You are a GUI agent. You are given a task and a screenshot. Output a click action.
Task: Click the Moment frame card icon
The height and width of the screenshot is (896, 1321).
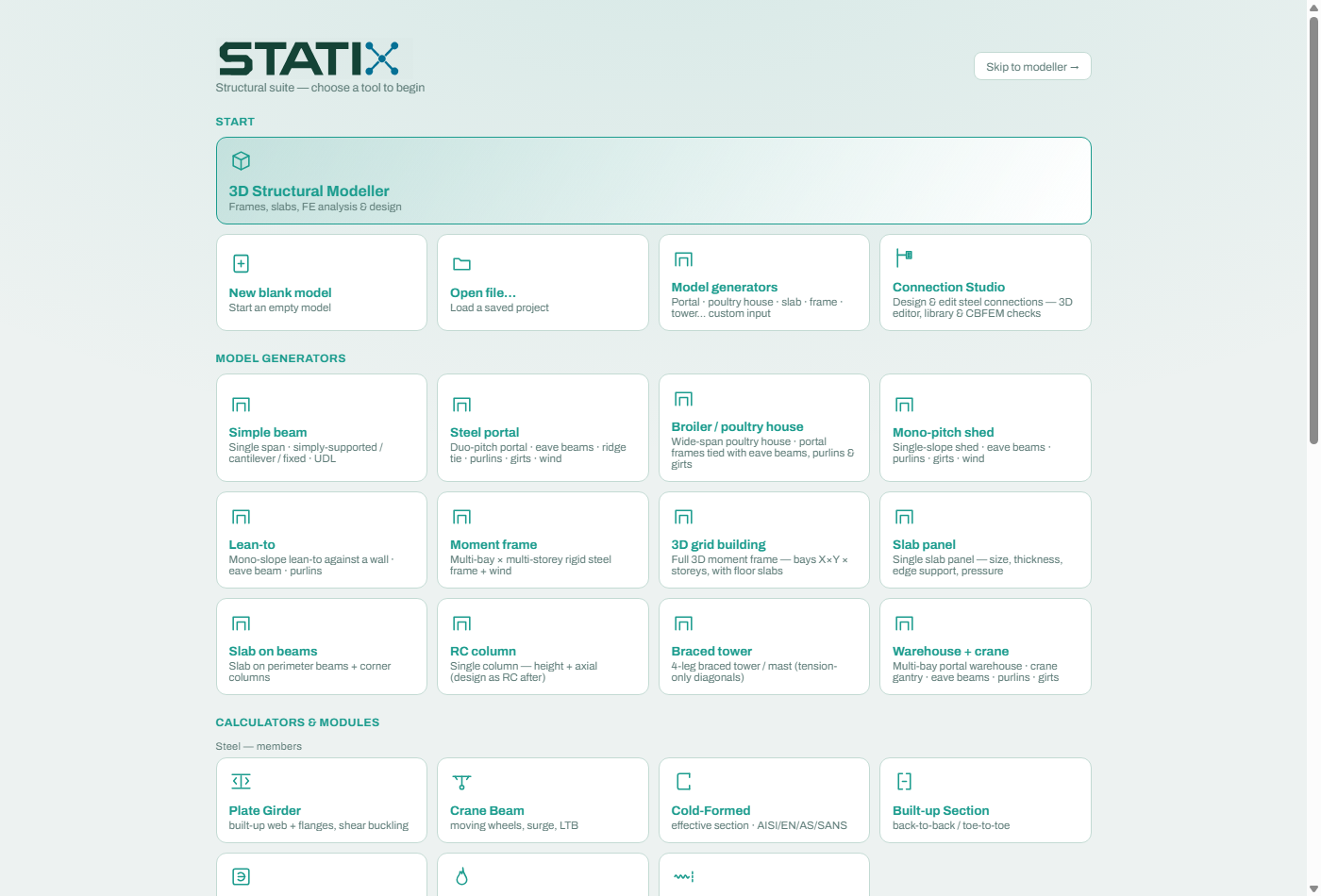click(462, 517)
